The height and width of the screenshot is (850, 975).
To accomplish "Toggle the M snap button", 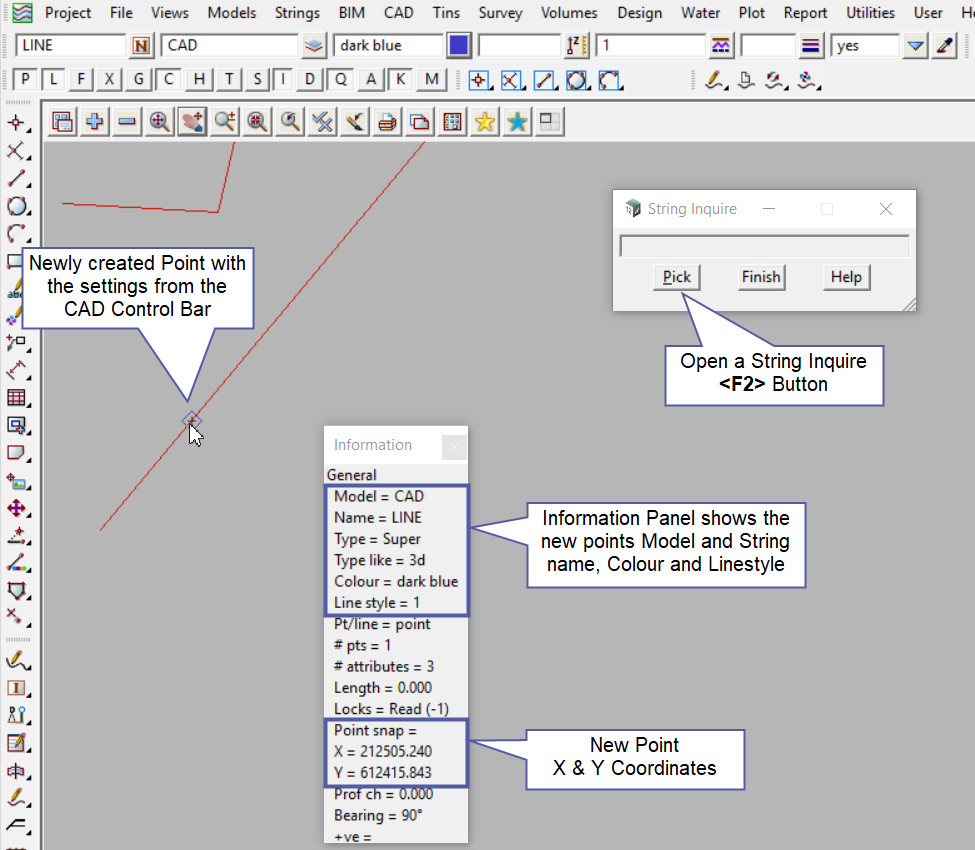I will point(431,80).
